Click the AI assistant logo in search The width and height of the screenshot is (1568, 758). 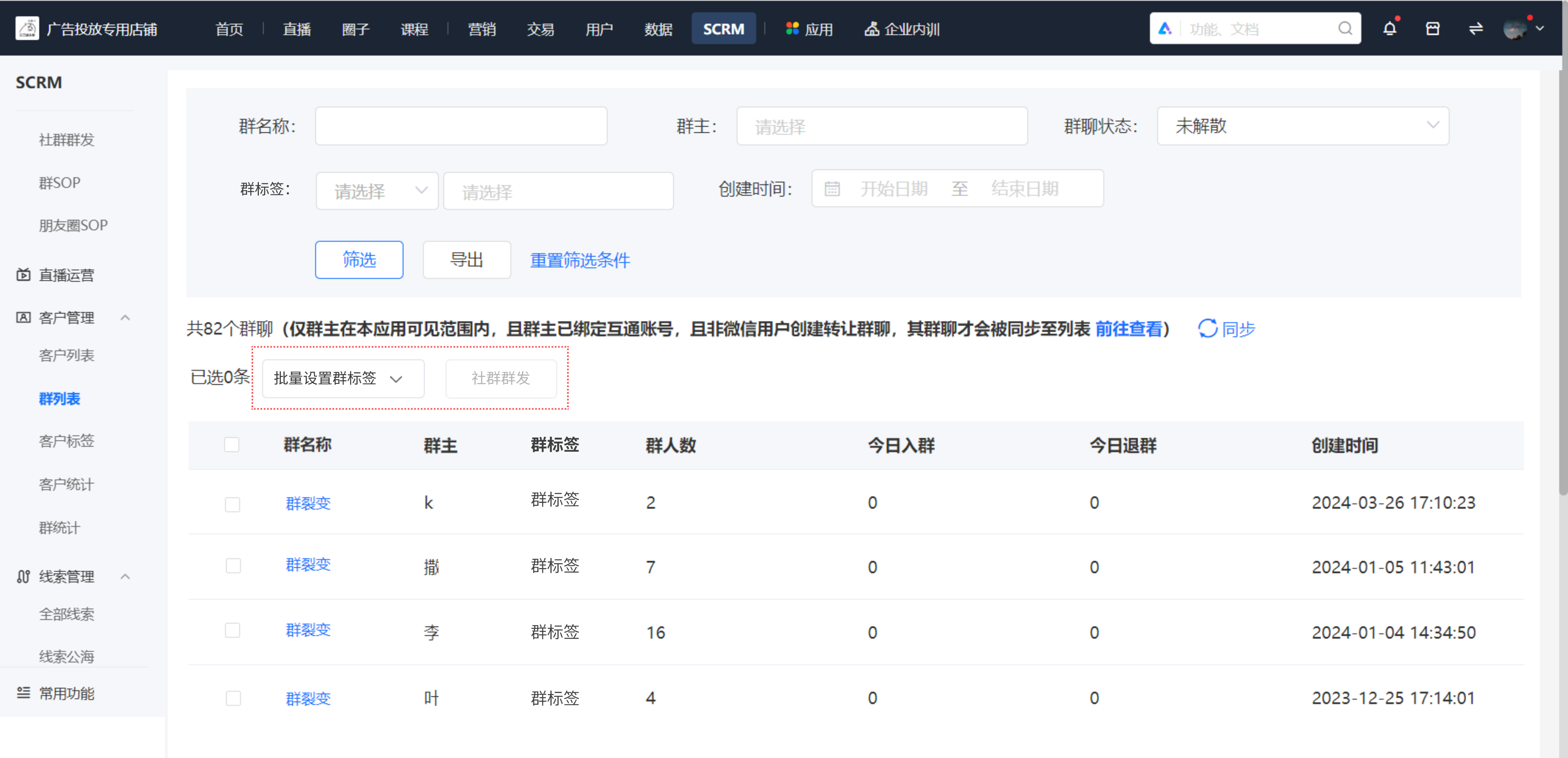(1165, 29)
